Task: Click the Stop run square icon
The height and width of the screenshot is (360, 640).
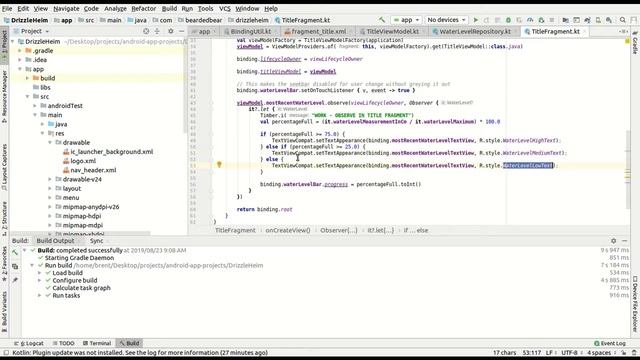Action: point(552,20)
